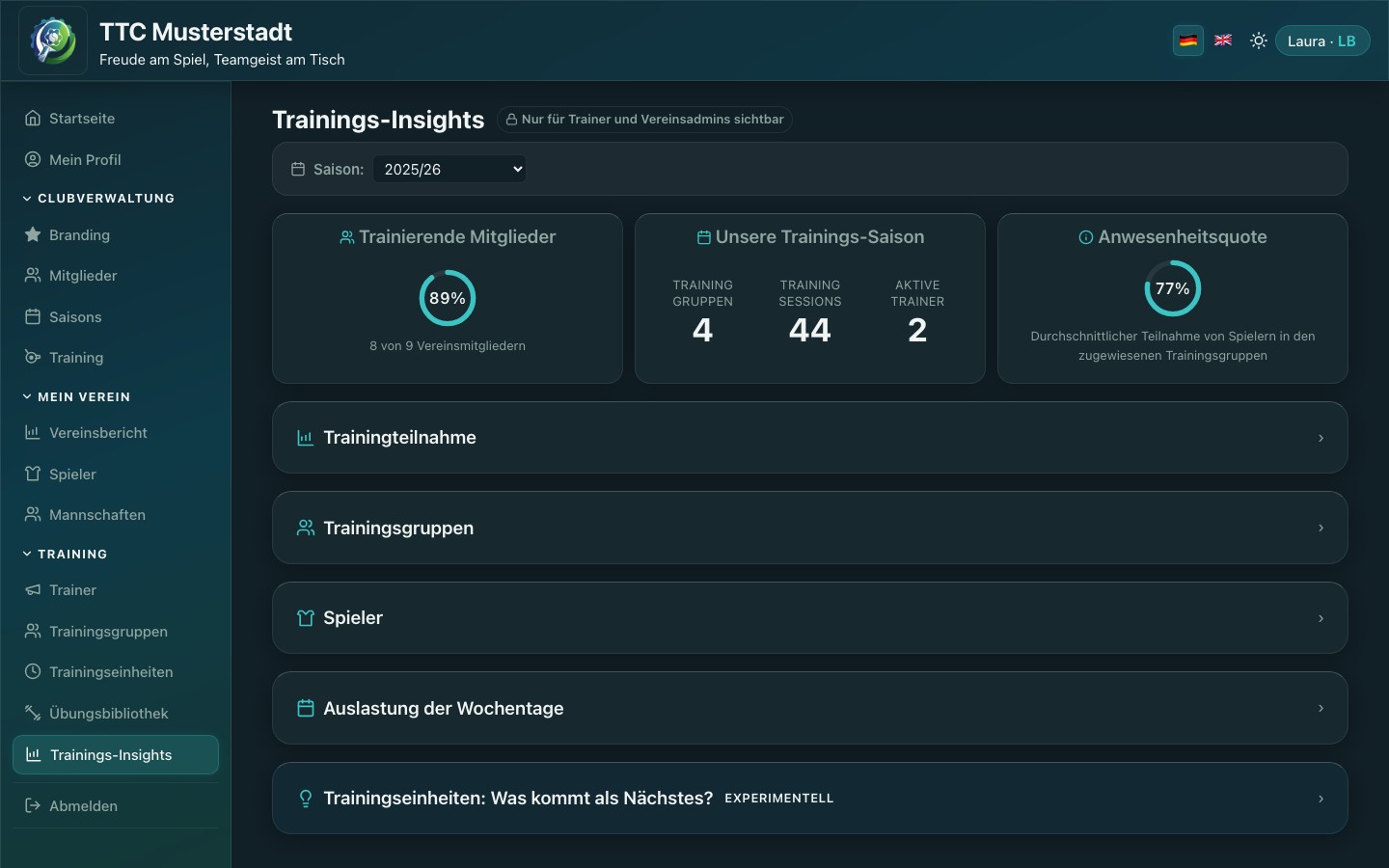The image size is (1389, 868).
Task: Expand Auslastung der Wochentage panel
Action: (x=810, y=708)
